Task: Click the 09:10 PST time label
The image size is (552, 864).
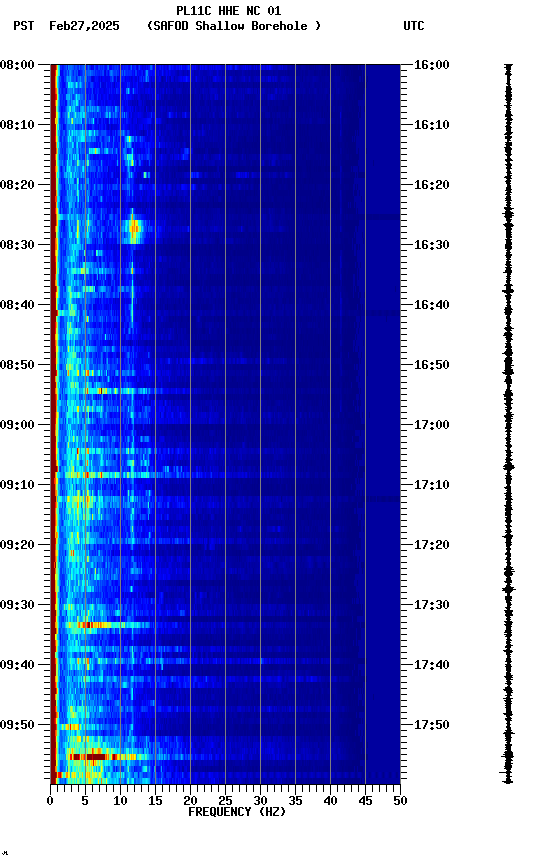Action: [x=17, y=485]
